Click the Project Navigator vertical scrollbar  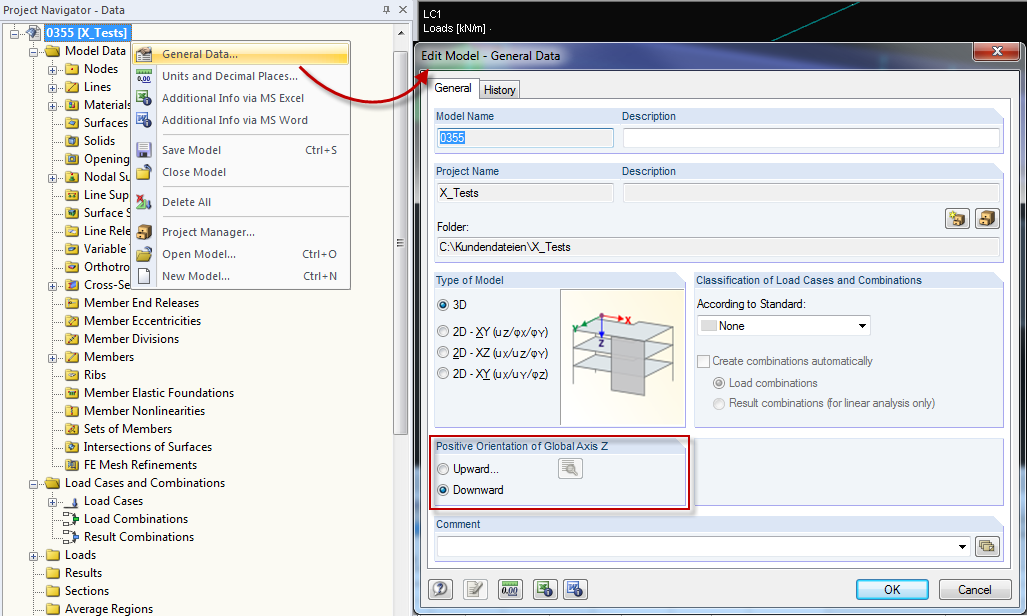(x=400, y=242)
